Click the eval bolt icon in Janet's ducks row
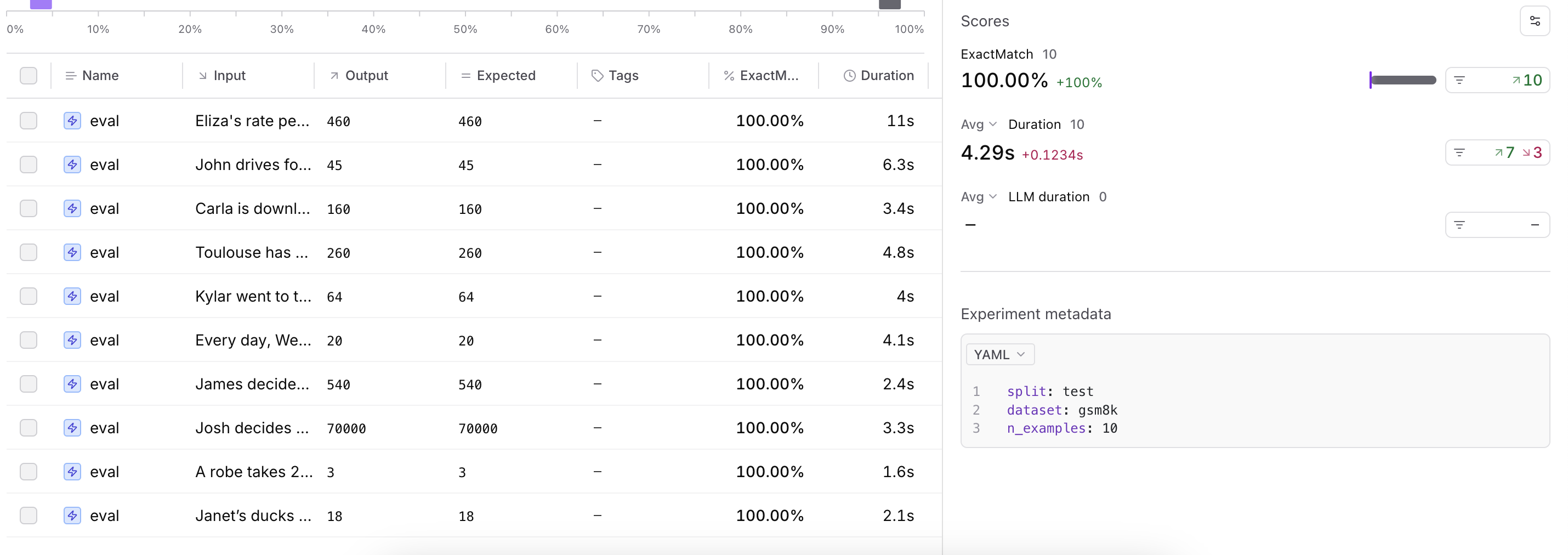Image resolution: width=1568 pixels, height=555 pixels. tap(72, 516)
